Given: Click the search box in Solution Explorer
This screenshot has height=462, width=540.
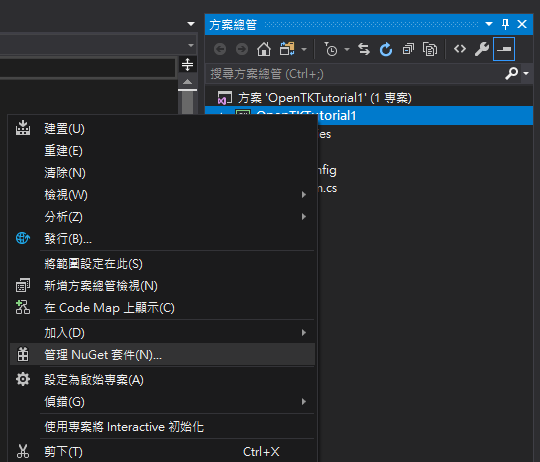Looking at the screenshot, I should pos(355,74).
